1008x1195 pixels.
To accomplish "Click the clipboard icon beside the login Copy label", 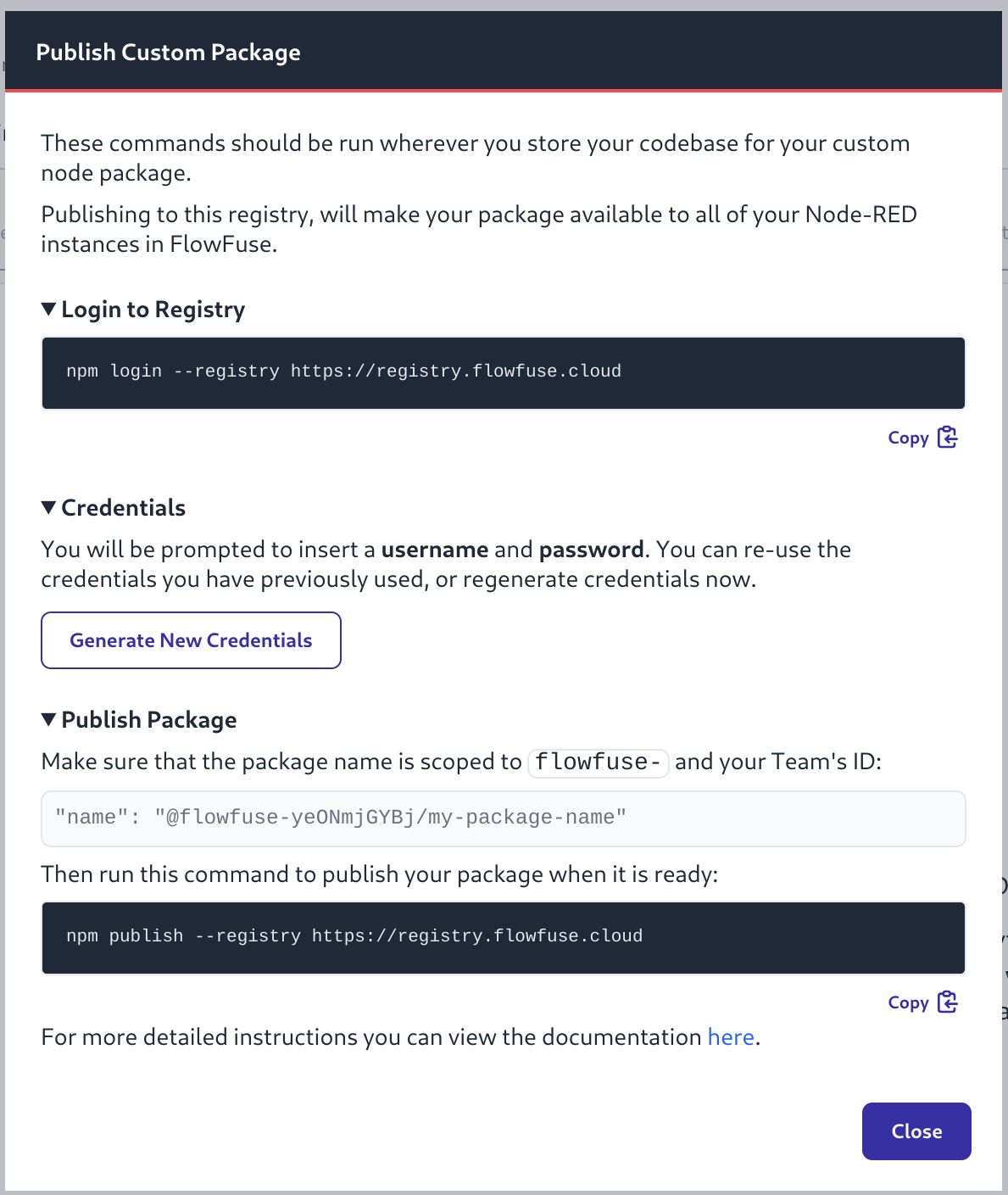I will (x=947, y=436).
